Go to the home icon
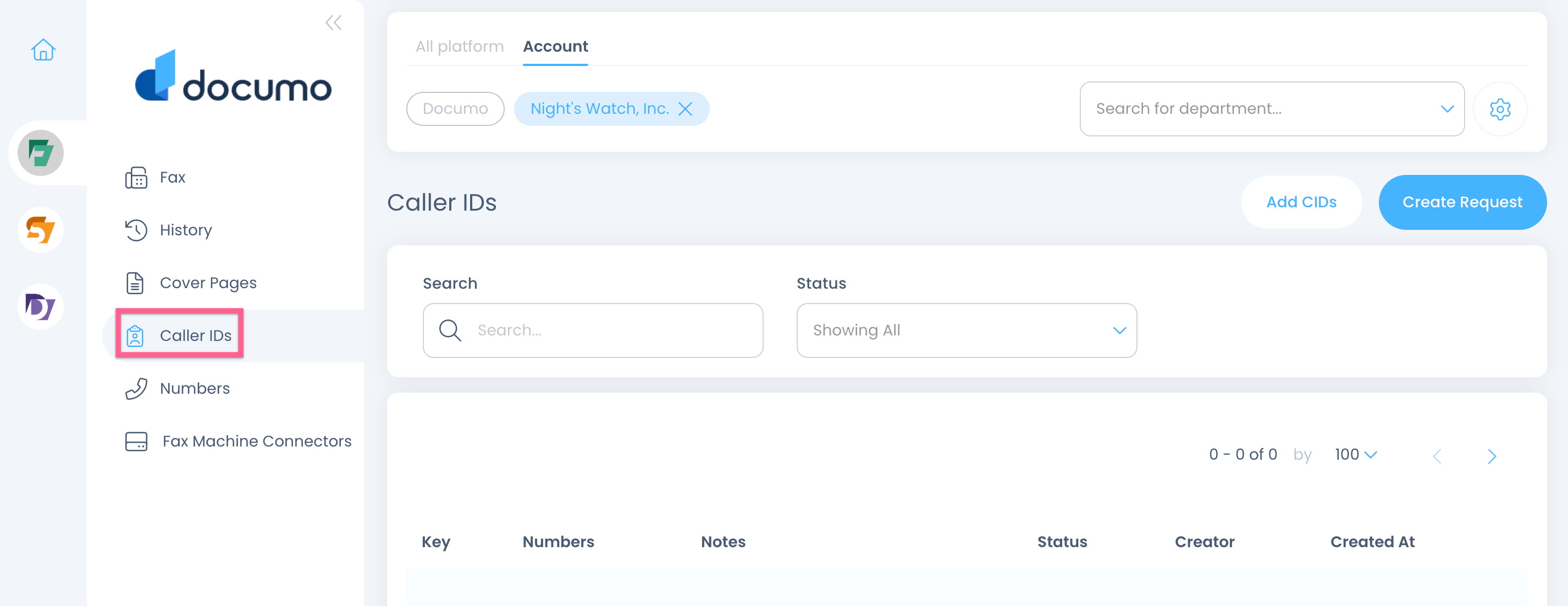Image resolution: width=1568 pixels, height=606 pixels. pyautogui.click(x=43, y=50)
